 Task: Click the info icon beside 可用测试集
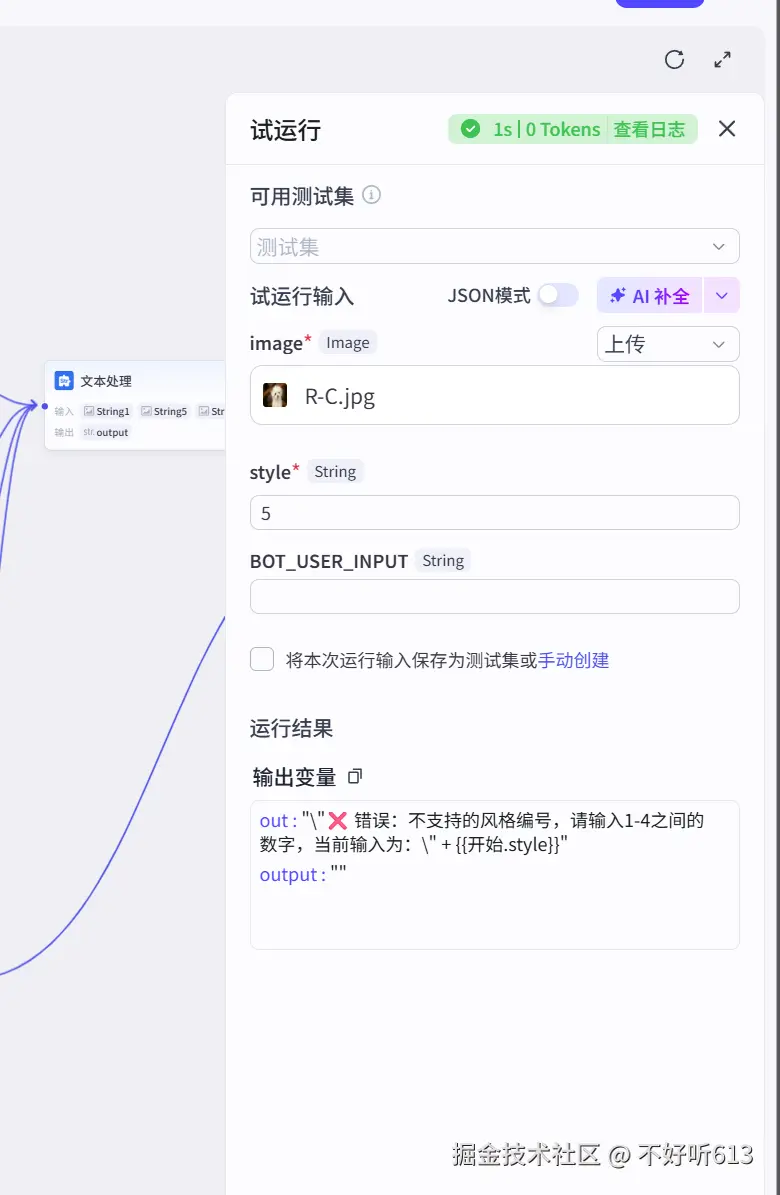pos(371,195)
